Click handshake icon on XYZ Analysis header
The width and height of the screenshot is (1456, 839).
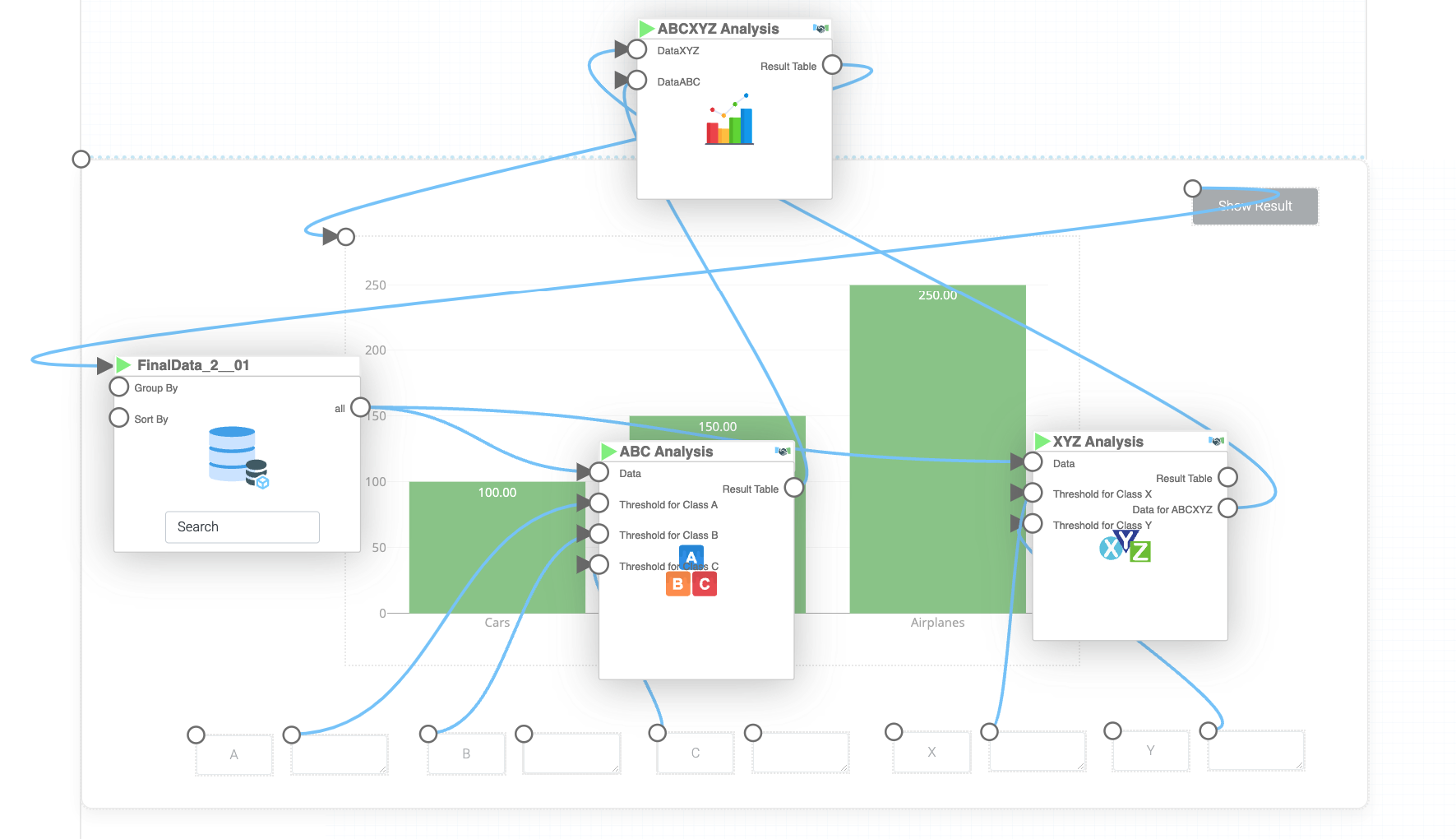tap(1216, 441)
